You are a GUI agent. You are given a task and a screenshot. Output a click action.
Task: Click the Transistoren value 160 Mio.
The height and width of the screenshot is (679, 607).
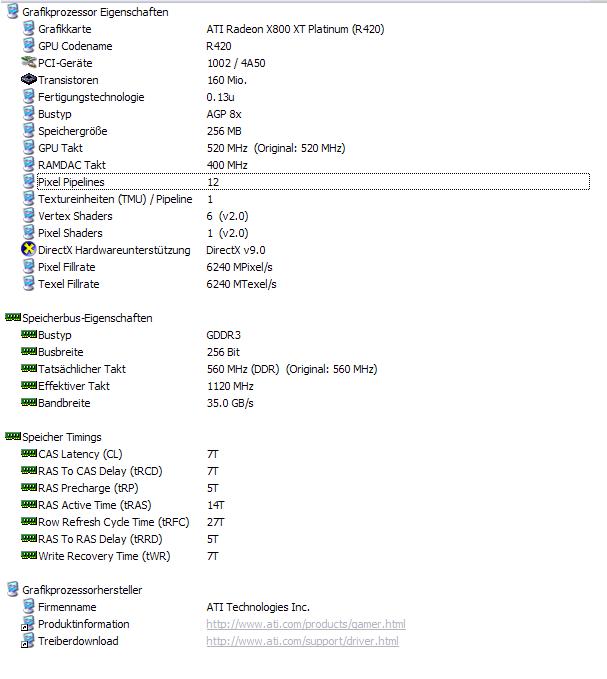click(x=227, y=80)
